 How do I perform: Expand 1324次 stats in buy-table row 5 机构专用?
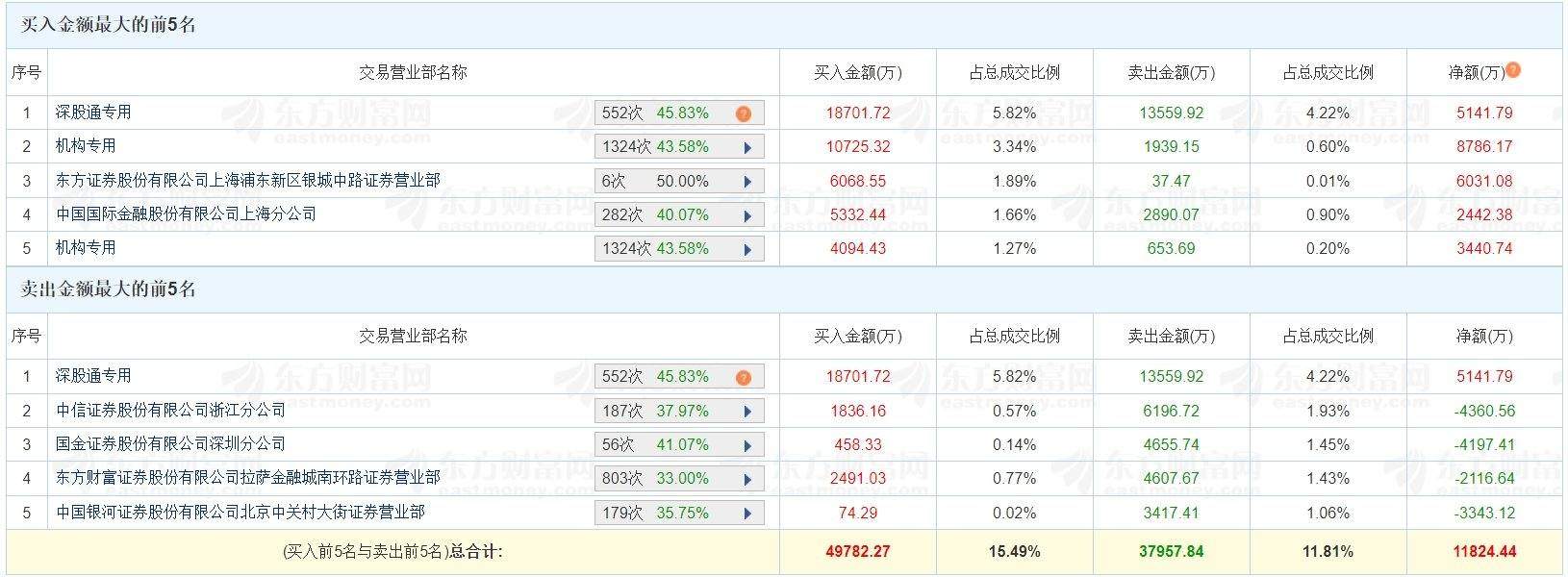747,249
